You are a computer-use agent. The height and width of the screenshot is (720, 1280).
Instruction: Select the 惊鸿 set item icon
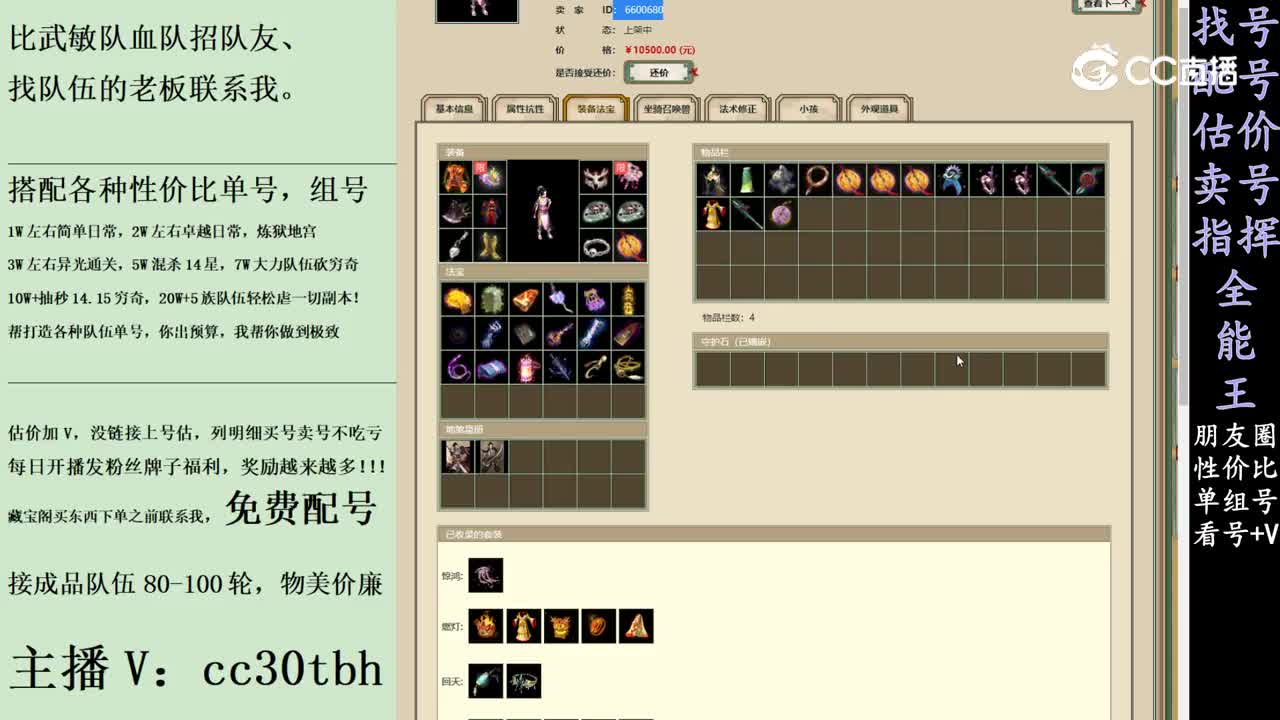click(486, 575)
